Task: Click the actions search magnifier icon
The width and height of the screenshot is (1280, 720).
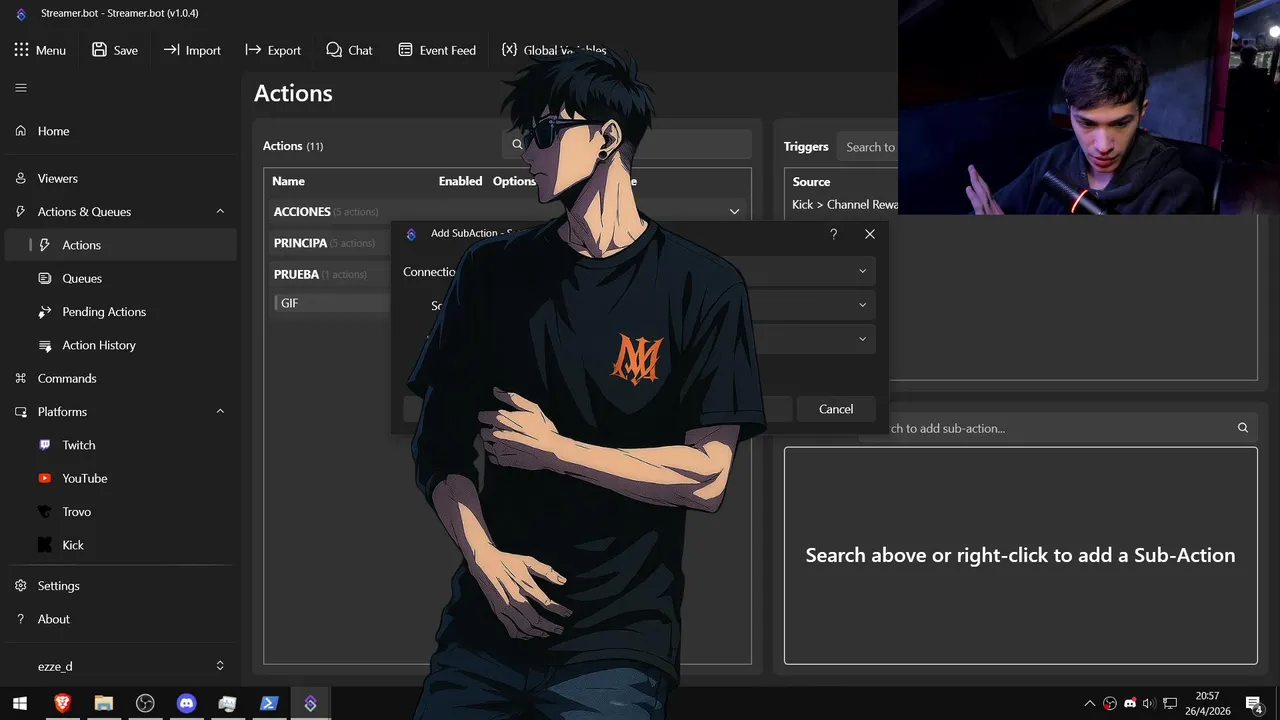Action: click(517, 144)
